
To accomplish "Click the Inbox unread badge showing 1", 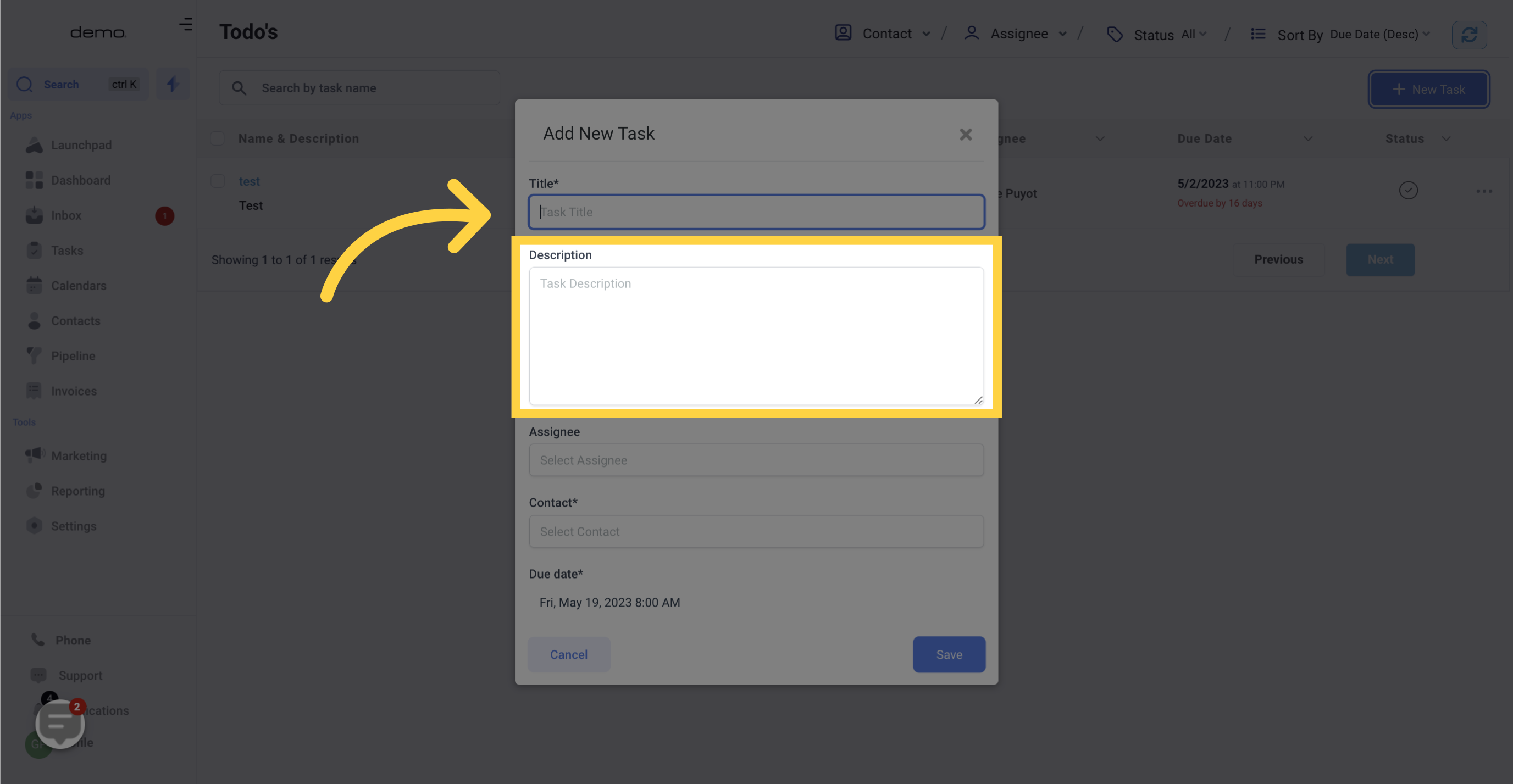I will (x=164, y=216).
